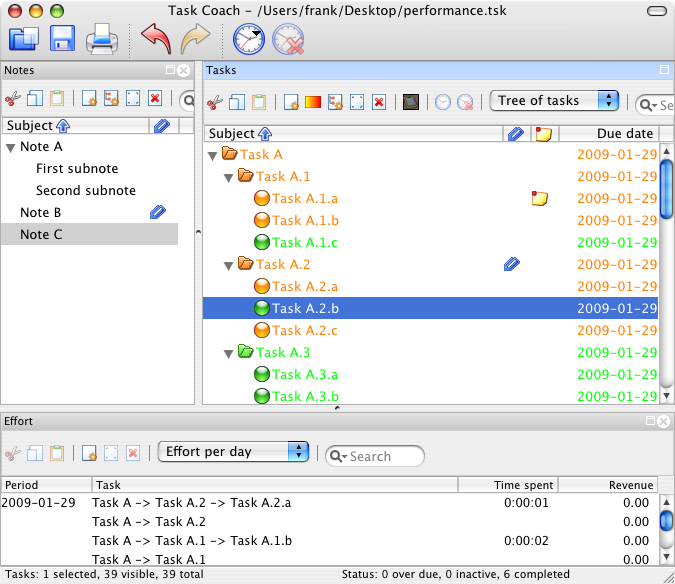The image size is (675, 584).
Task: Sort tasks by Due date column header
Action: point(609,133)
